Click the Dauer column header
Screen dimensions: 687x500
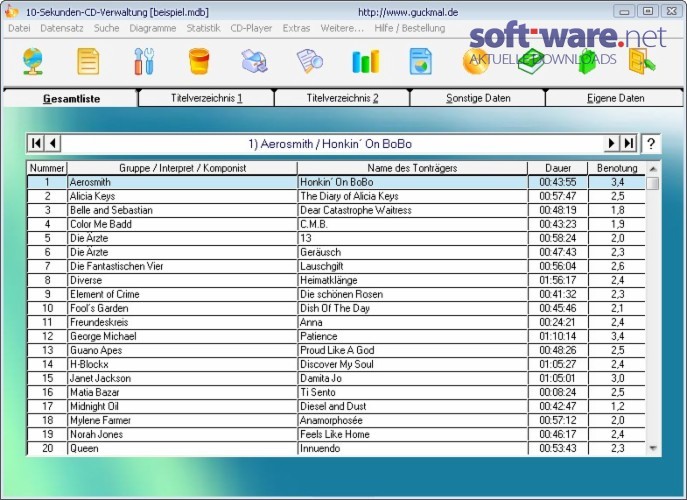(x=558, y=168)
